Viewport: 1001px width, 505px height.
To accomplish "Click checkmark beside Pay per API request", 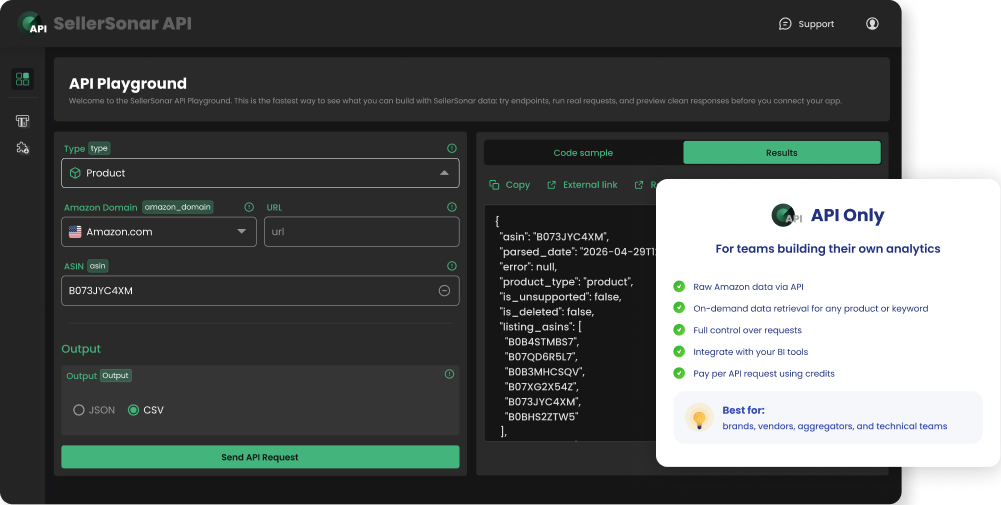I will pyautogui.click(x=679, y=373).
